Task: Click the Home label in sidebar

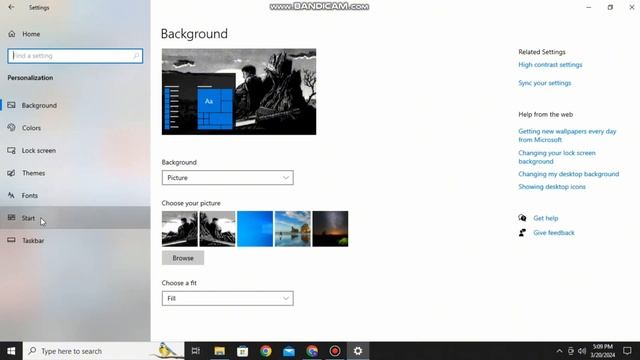Action: pos(31,34)
